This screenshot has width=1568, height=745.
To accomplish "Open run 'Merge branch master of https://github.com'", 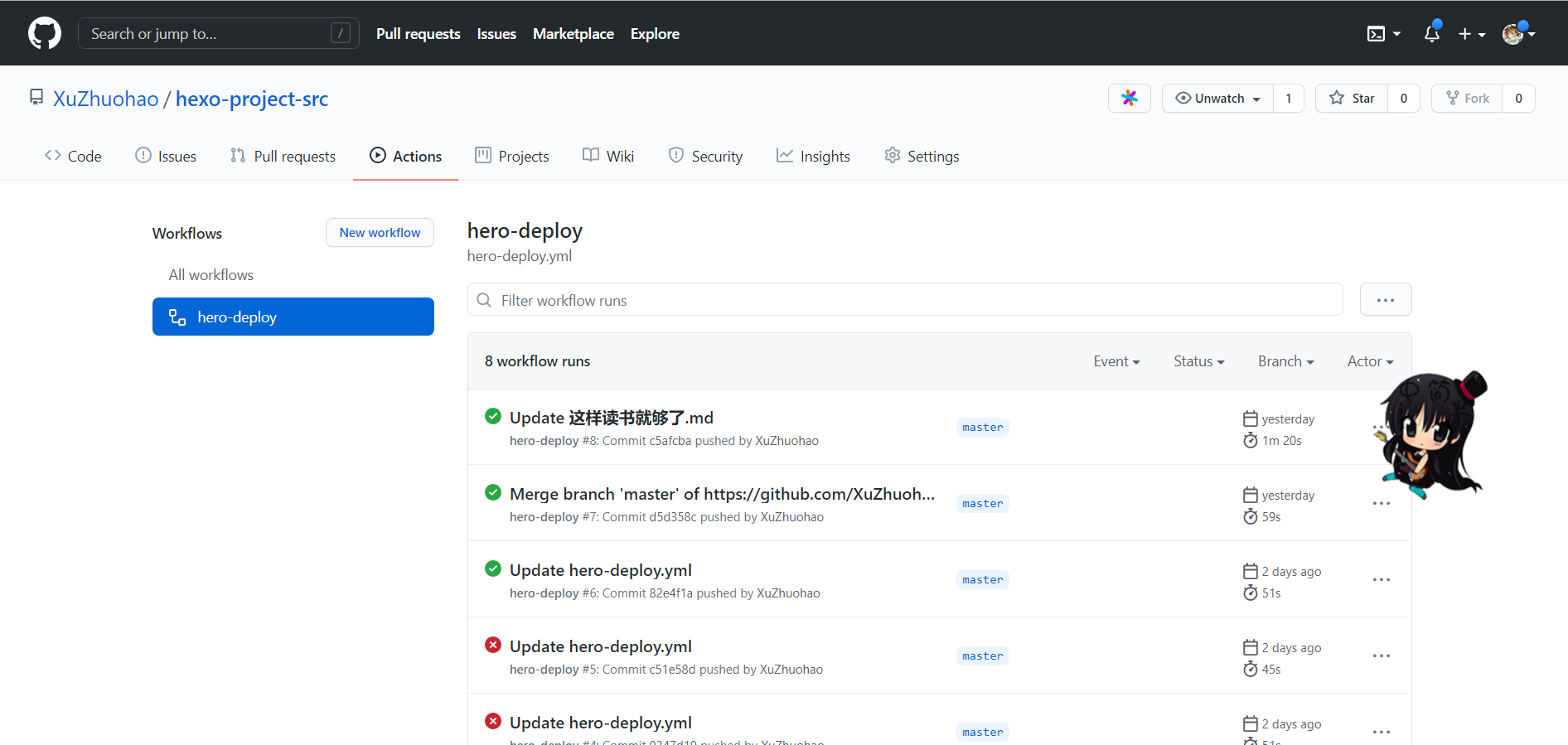I will tap(722, 494).
